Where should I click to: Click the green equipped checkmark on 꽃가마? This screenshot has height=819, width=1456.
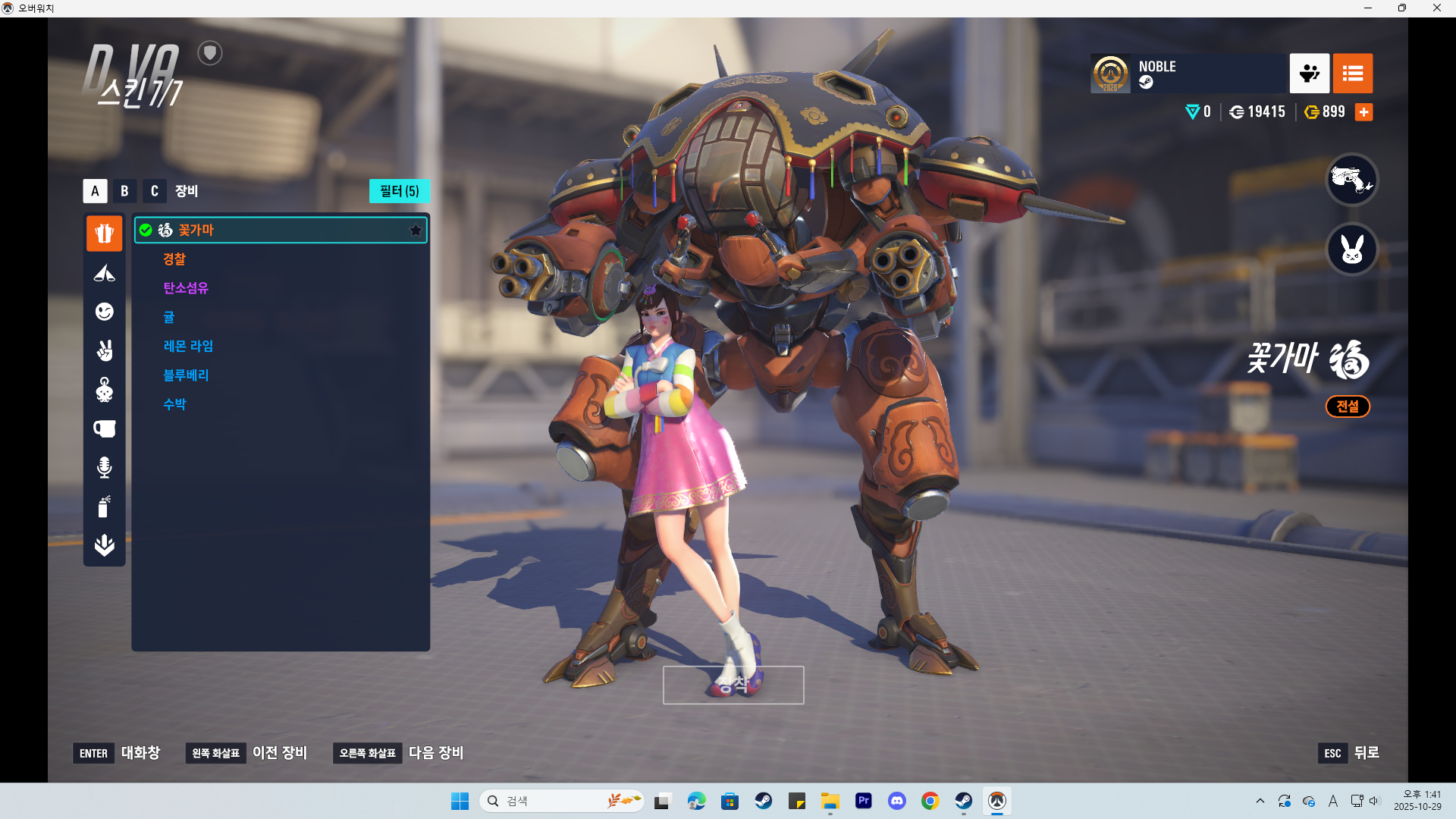pos(146,230)
